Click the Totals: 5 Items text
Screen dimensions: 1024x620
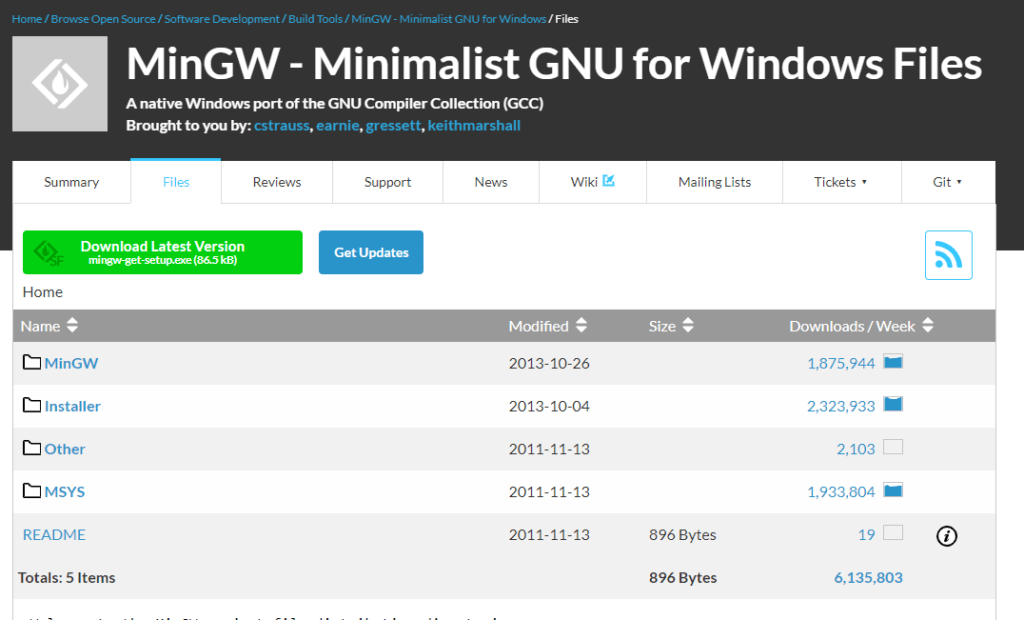click(x=67, y=578)
